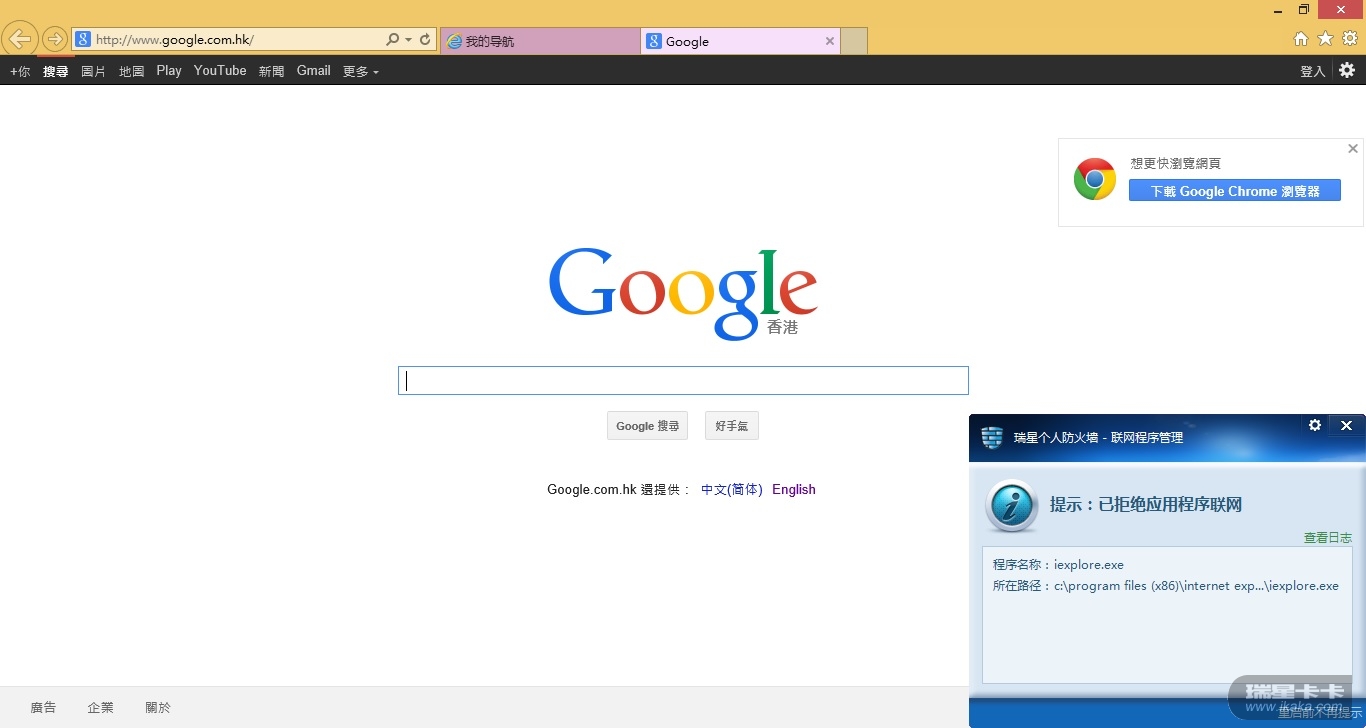Open 圖片 in the Google bar
The height and width of the screenshot is (728, 1366).
pyautogui.click(x=94, y=71)
